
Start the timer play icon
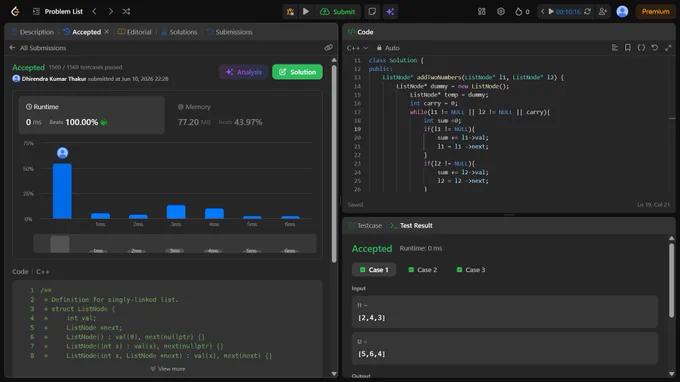[x=551, y=12]
